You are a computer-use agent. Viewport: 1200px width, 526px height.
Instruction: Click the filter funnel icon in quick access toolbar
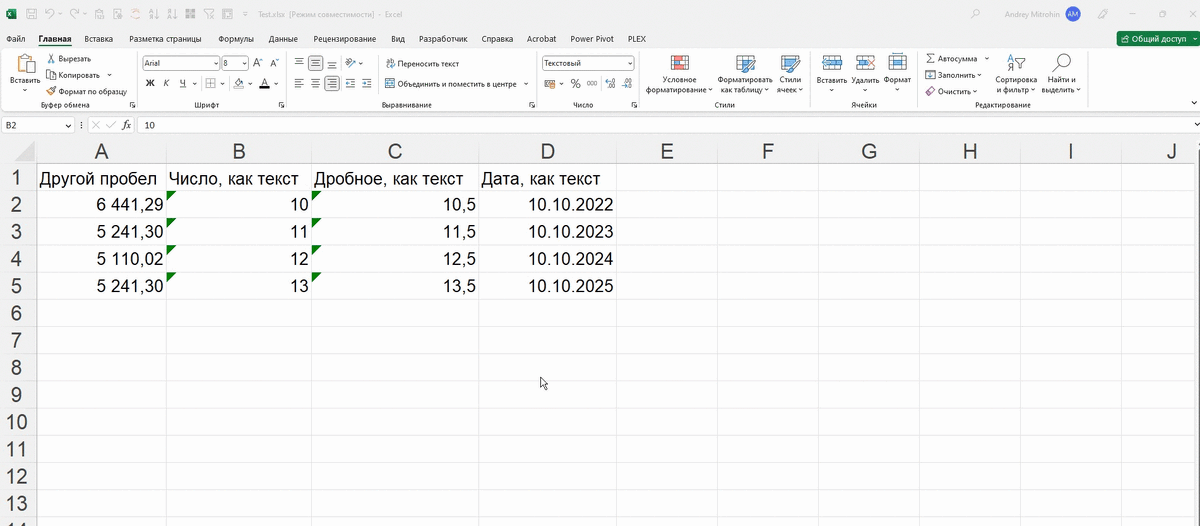click(210, 15)
